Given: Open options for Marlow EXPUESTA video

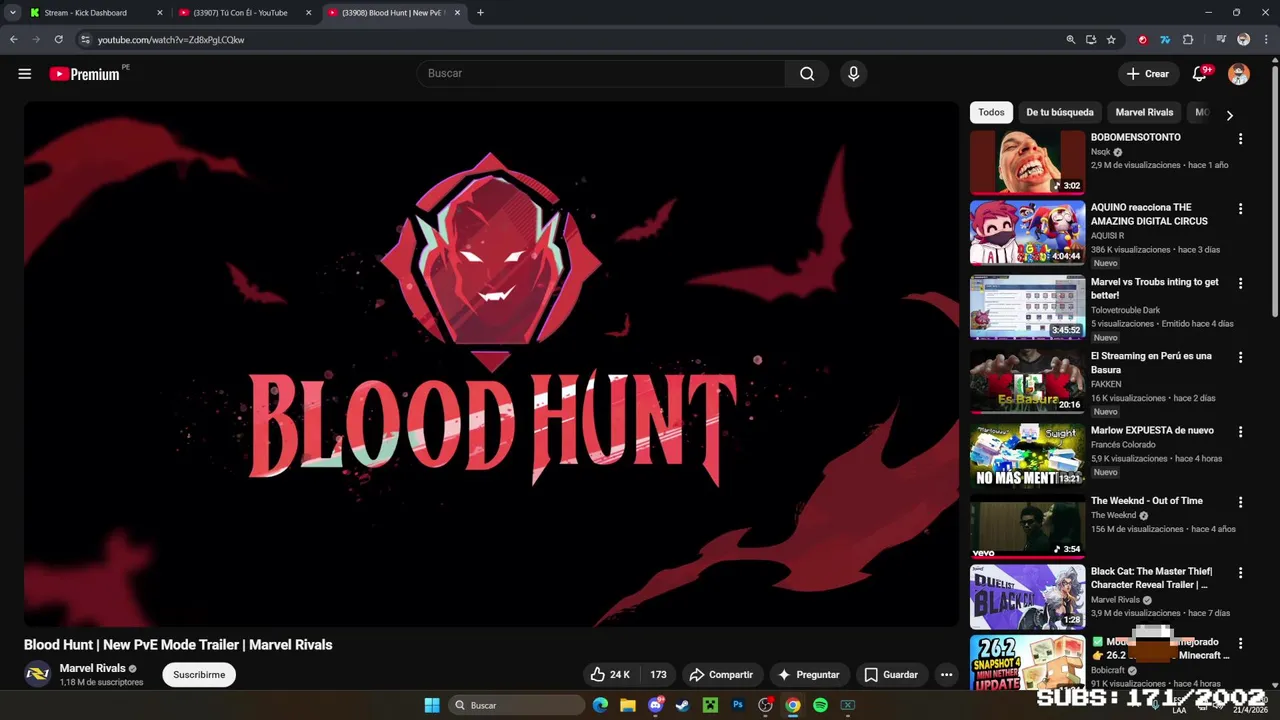Looking at the screenshot, I should click(1240, 432).
